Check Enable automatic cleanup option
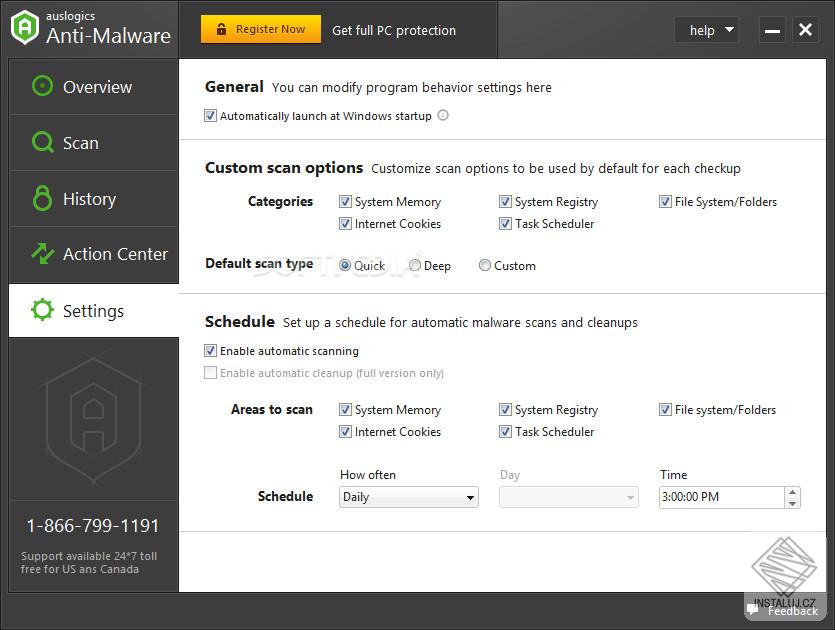The image size is (835, 630). pyautogui.click(x=210, y=372)
